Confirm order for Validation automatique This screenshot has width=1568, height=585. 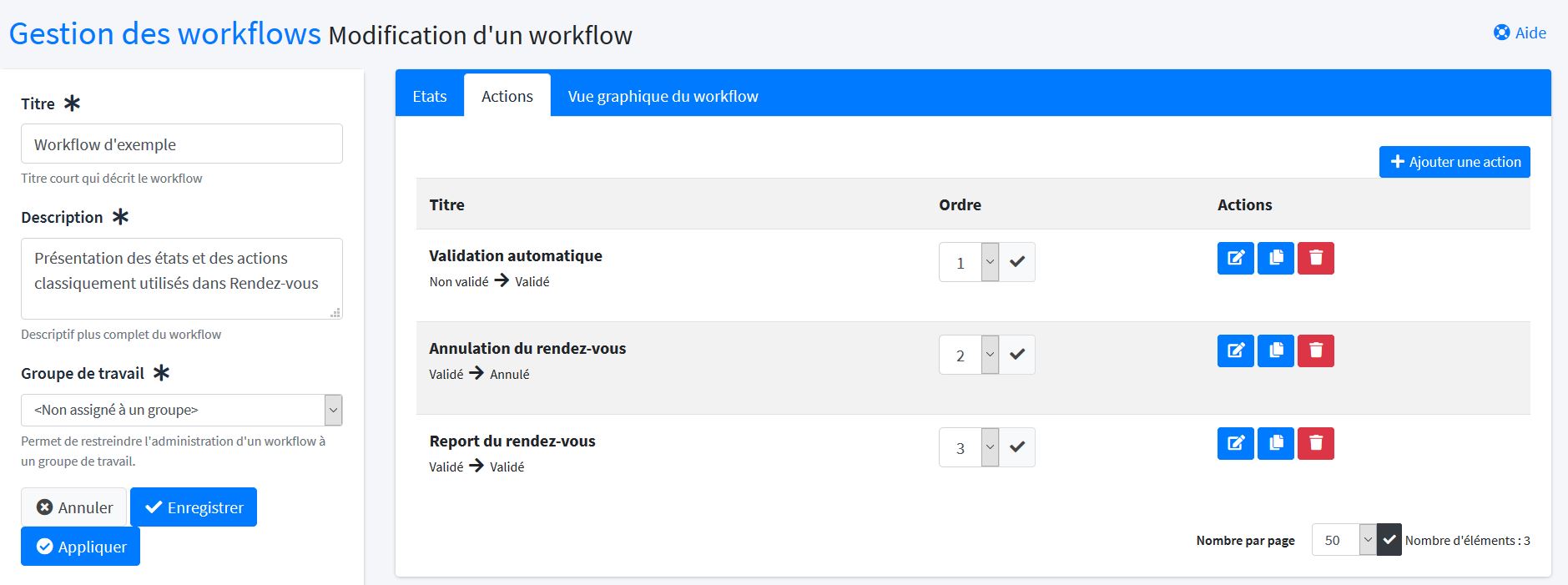[1016, 262]
